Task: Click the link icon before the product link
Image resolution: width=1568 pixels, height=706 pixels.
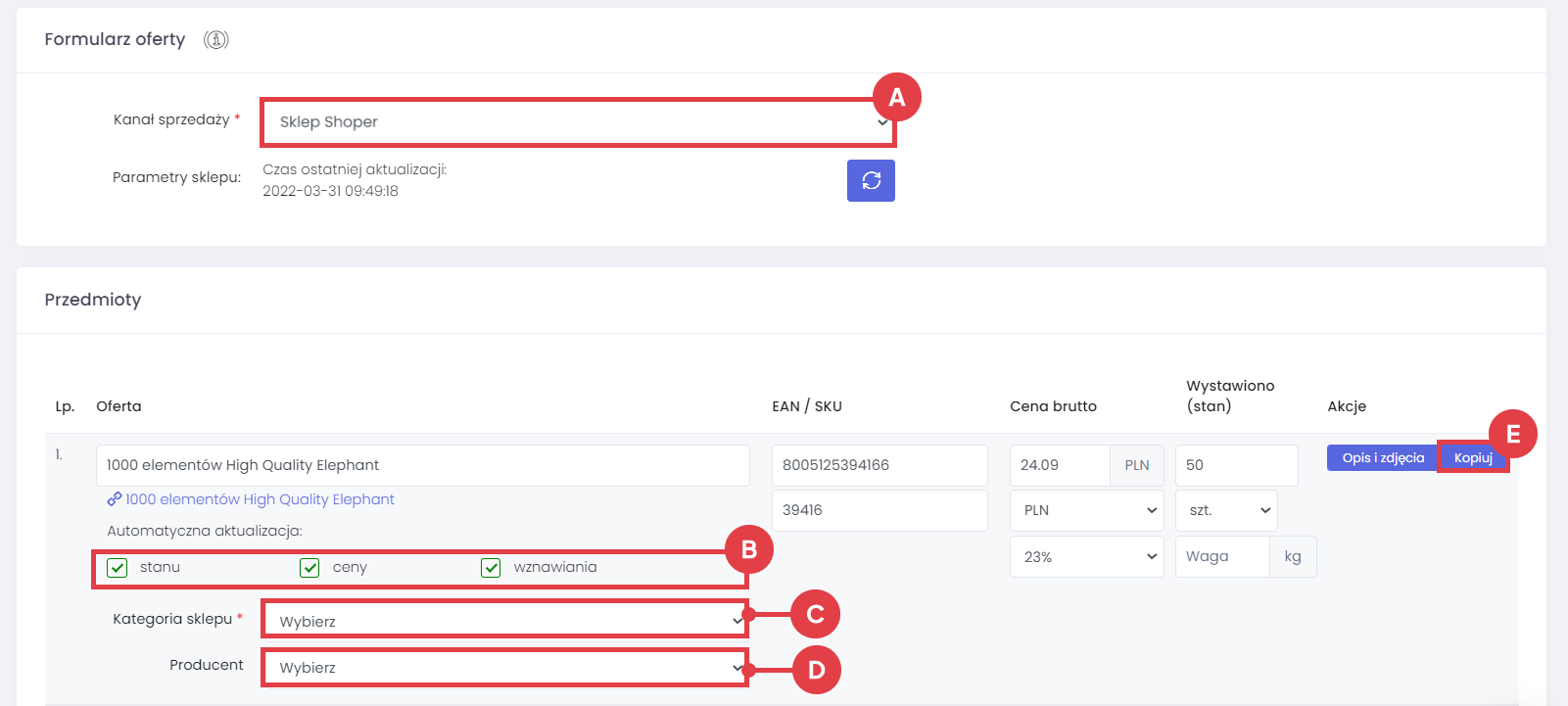Action: [x=115, y=499]
